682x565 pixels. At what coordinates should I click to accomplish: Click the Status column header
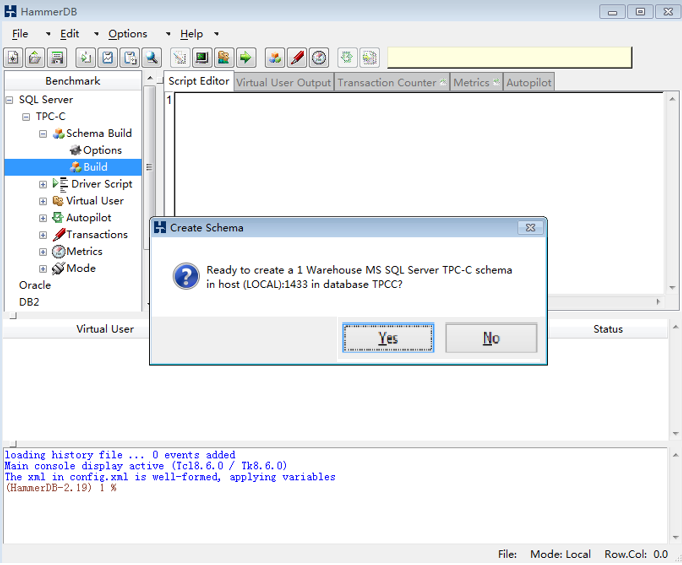[x=608, y=329]
